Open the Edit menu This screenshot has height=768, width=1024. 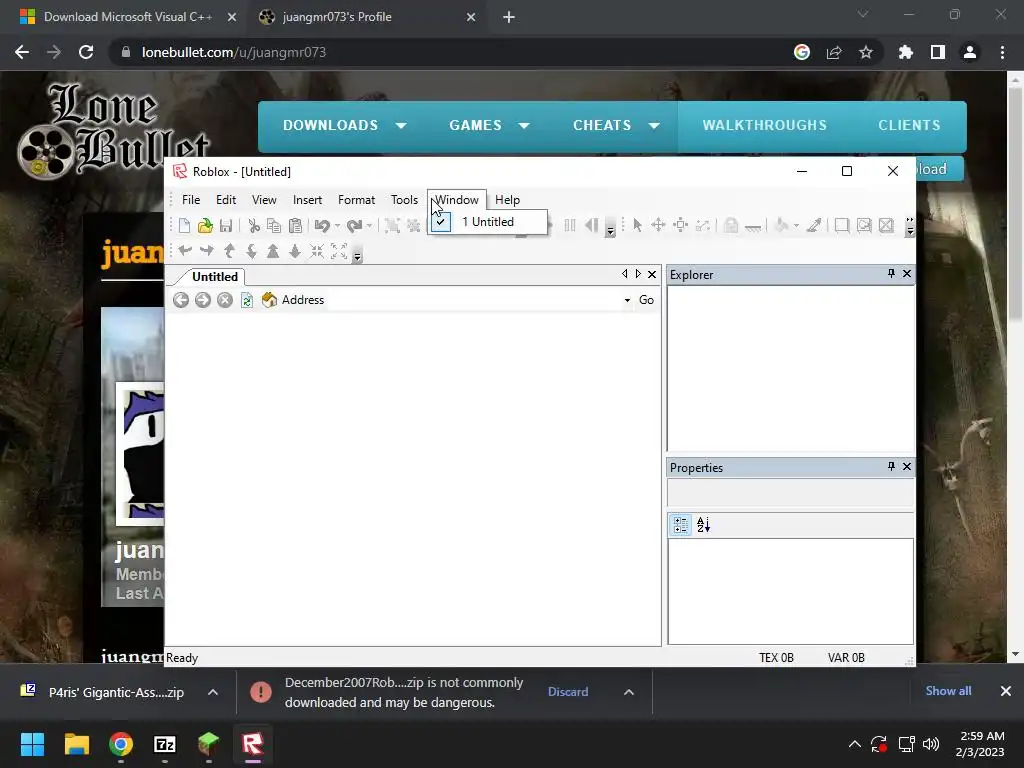[226, 200]
